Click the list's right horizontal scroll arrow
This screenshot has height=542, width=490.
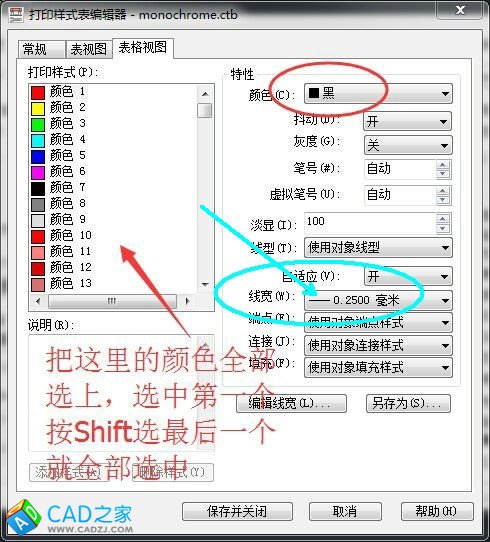click(x=188, y=301)
